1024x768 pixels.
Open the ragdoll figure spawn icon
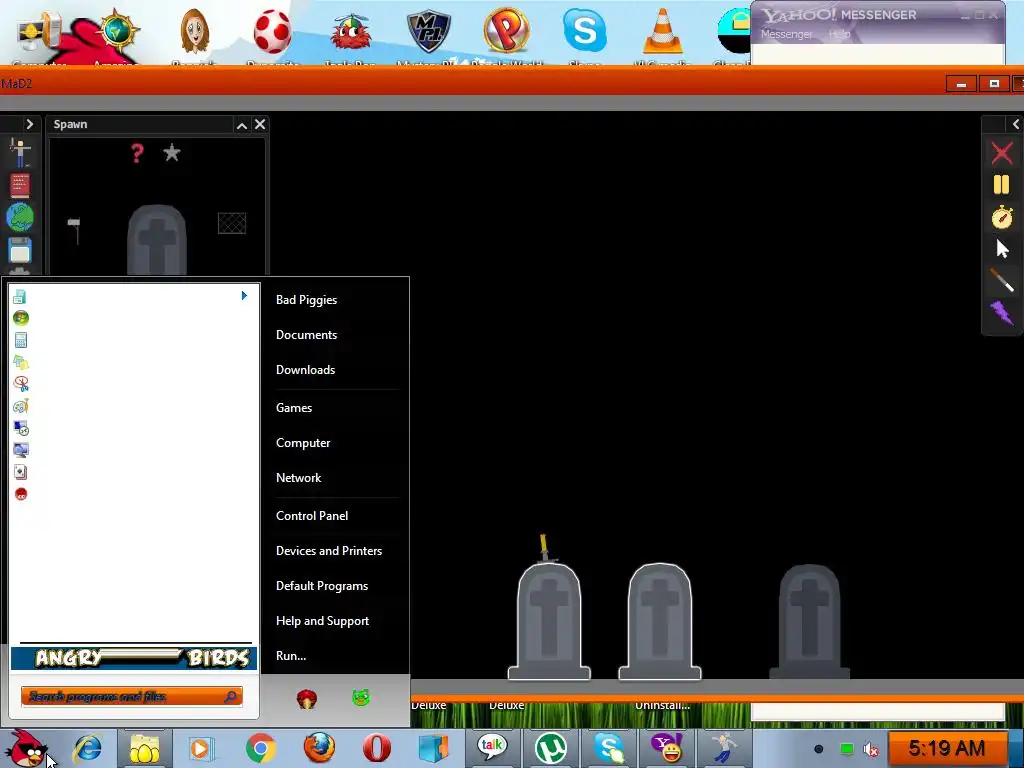point(20,153)
